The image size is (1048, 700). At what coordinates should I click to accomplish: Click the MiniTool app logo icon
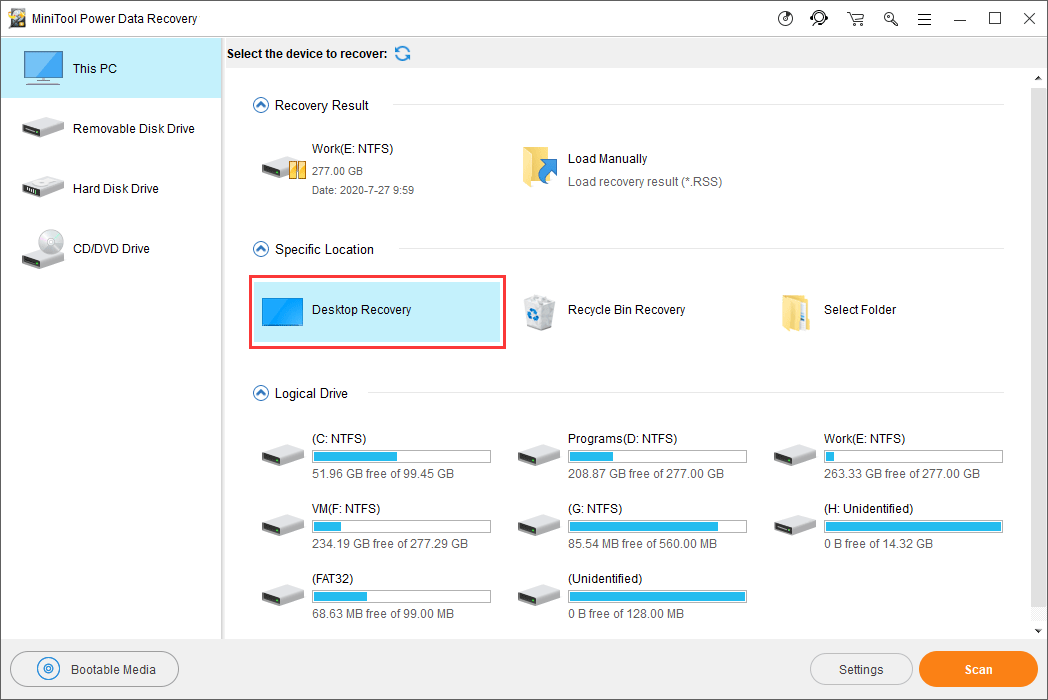pyautogui.click(x=17, y=18)
